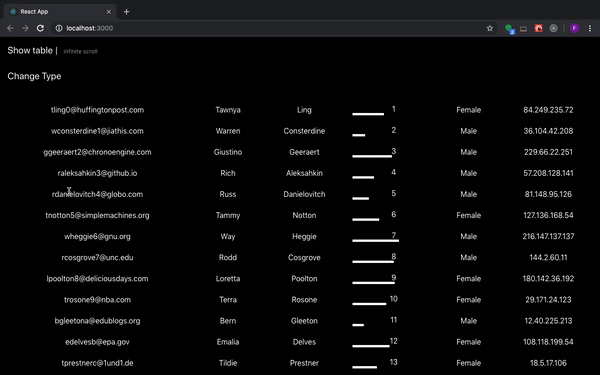Screen dimensions: 600x375
Task: Click the tling0@huffingtonpost.com email cell
Action: [98, 110]
